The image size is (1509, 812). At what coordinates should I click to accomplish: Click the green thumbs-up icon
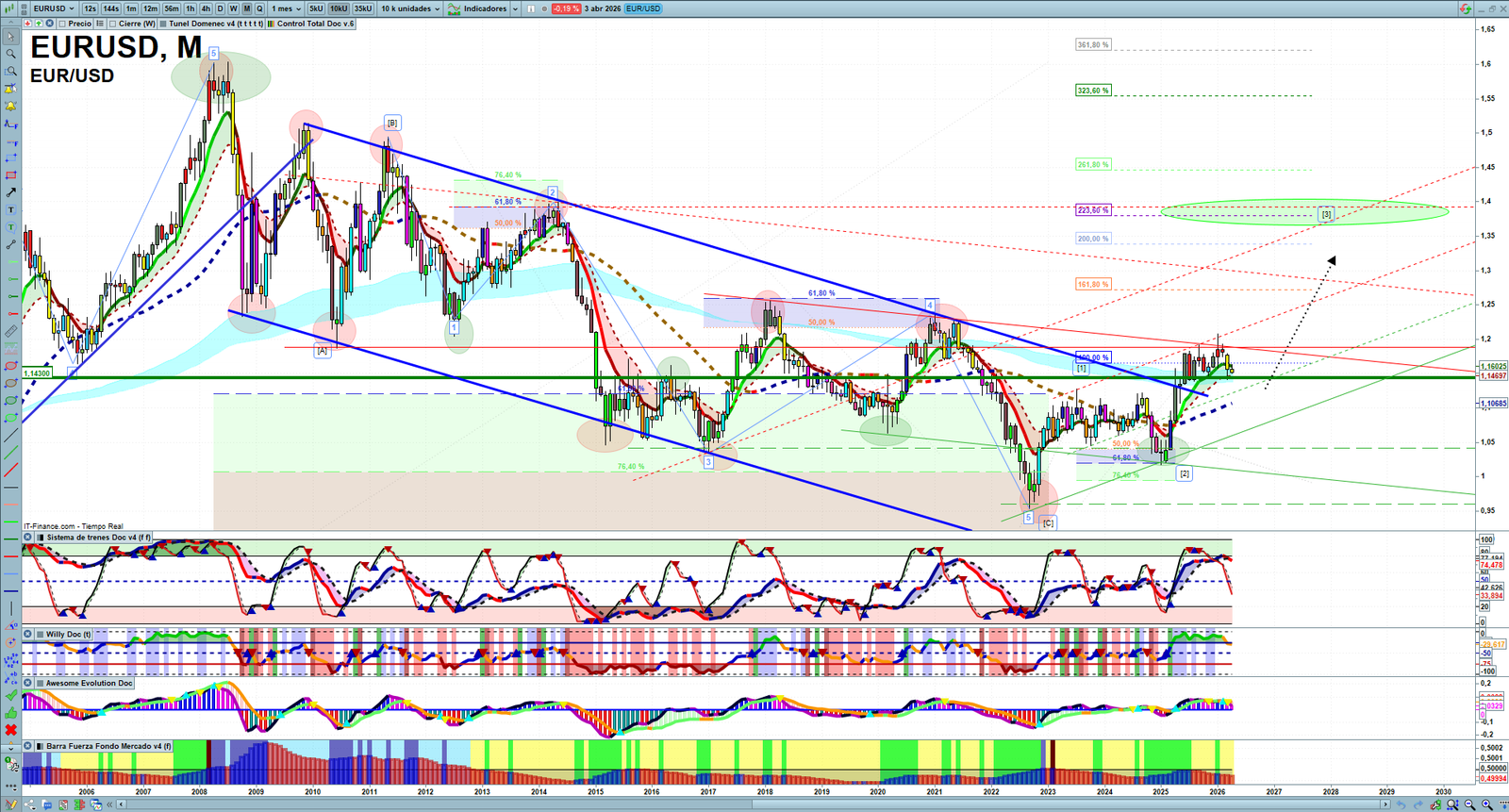click(x=10, y=713)
